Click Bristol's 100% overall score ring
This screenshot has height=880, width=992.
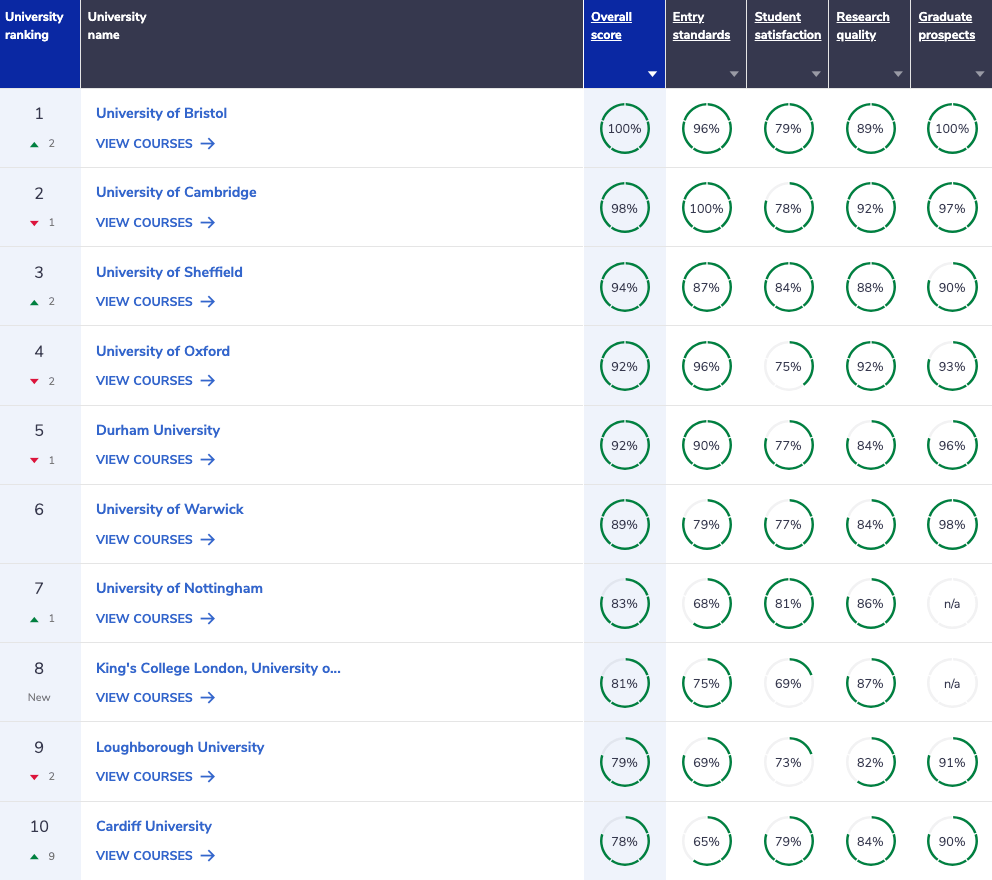coord(624,128)
